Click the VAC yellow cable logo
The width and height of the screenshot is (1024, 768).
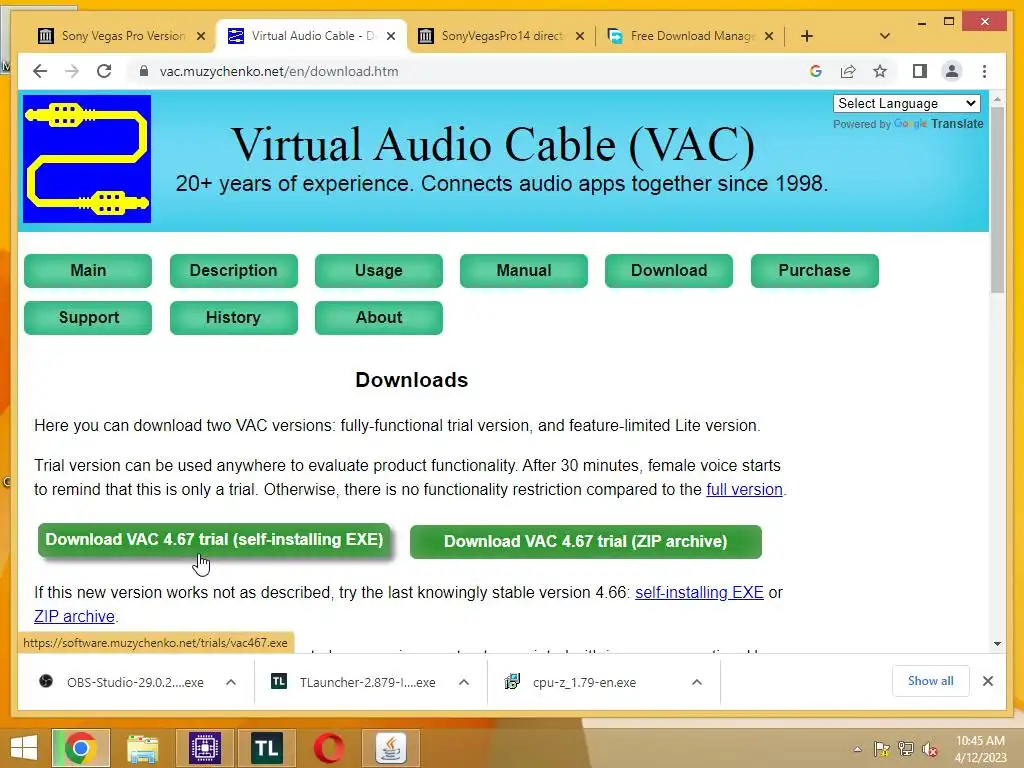click(x=87, y=159)
